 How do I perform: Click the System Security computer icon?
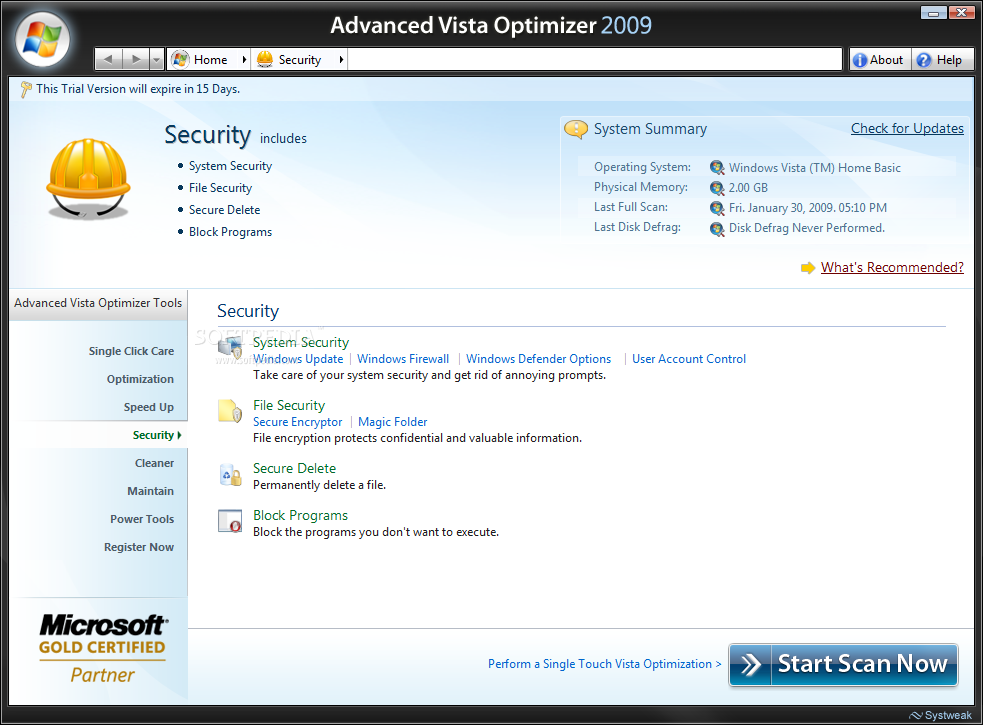230,347
